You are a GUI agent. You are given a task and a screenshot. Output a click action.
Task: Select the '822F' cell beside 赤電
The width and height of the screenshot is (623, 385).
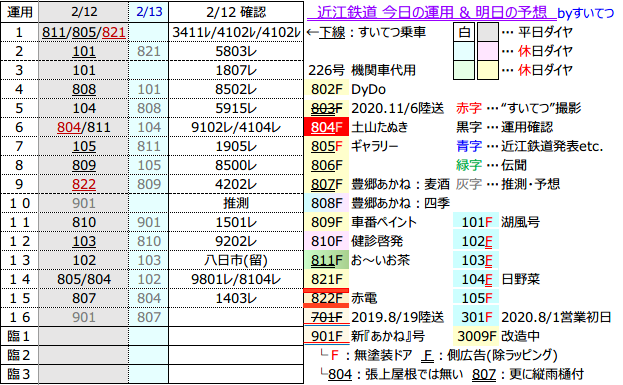[x=327, y=298]
